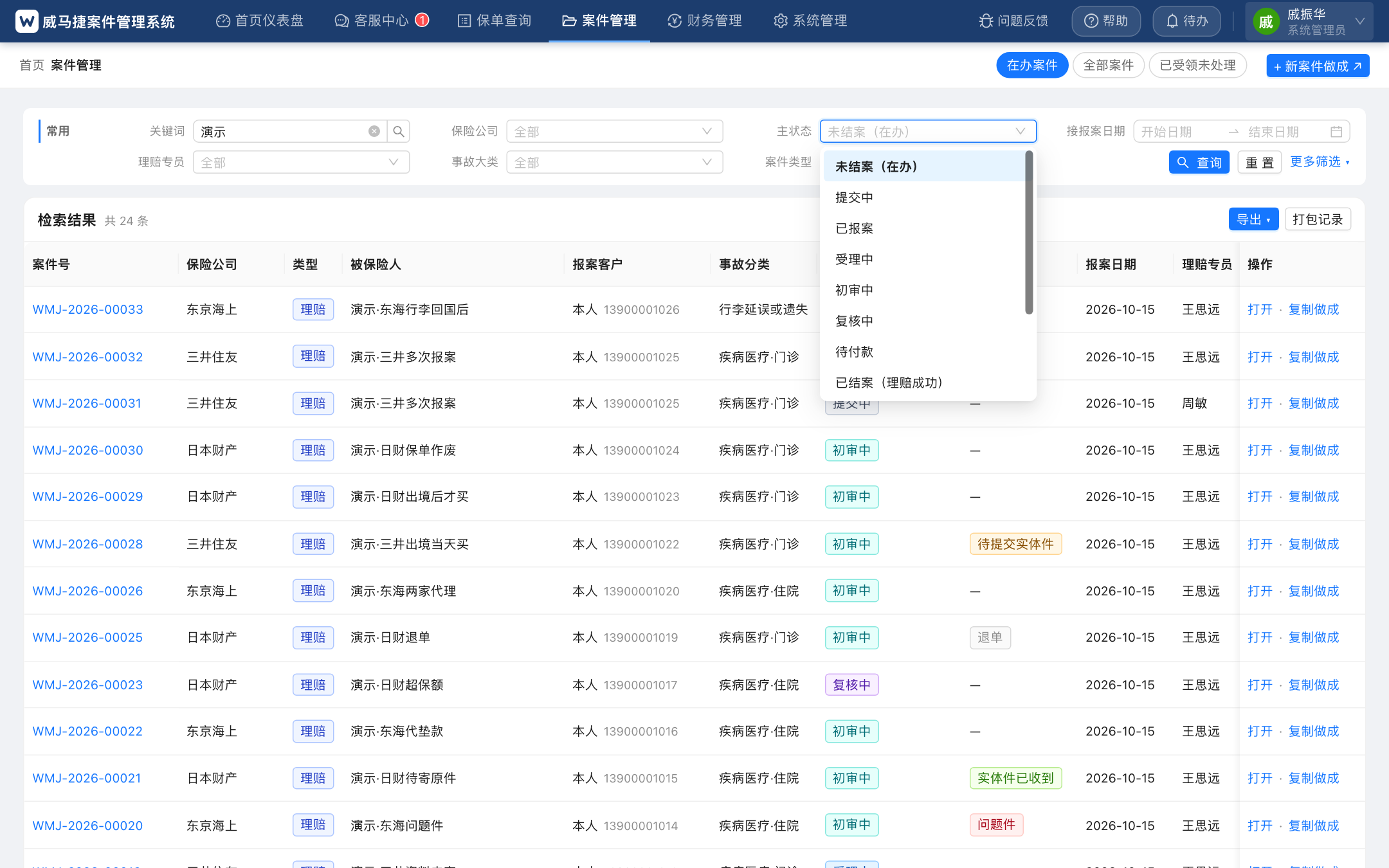Switch to 全部案件 tab

pyautogui.click(x=1109, y=65)
